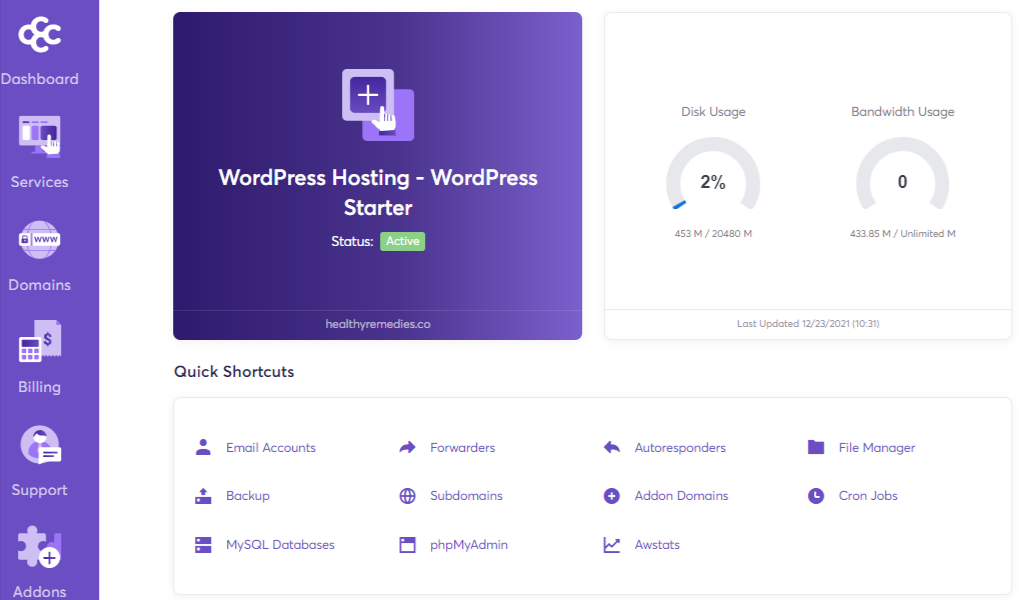The height and width of the screenshot is (600, 1019).
Task: Click the Backup upload icon
Action: coord(203,496)
